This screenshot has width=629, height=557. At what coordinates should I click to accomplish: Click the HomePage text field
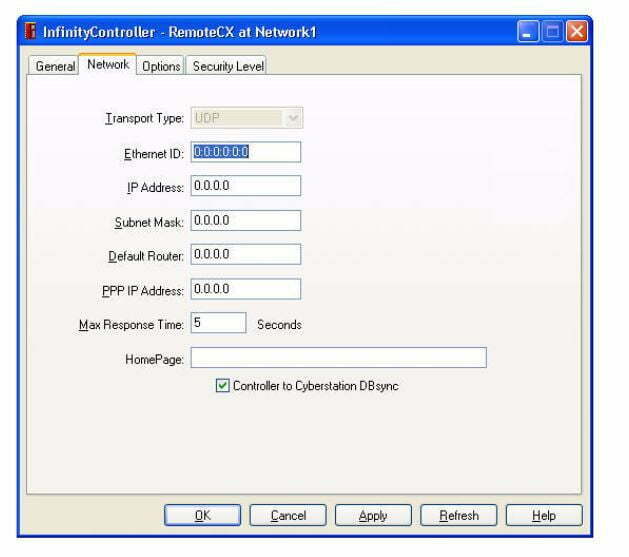[x=339, y=357]
